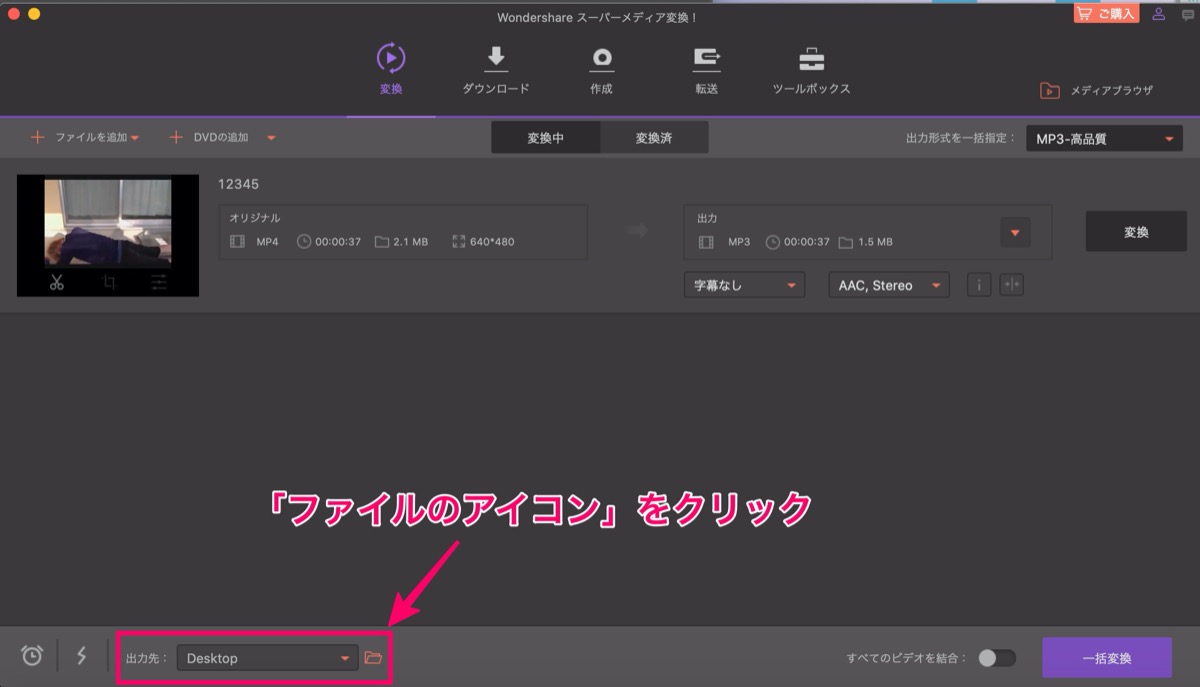Expand the AAC, Stereo audio dropdown
Image resolution: width=1200 pixels, height=687 pixels.
click(x=889, y=285)
